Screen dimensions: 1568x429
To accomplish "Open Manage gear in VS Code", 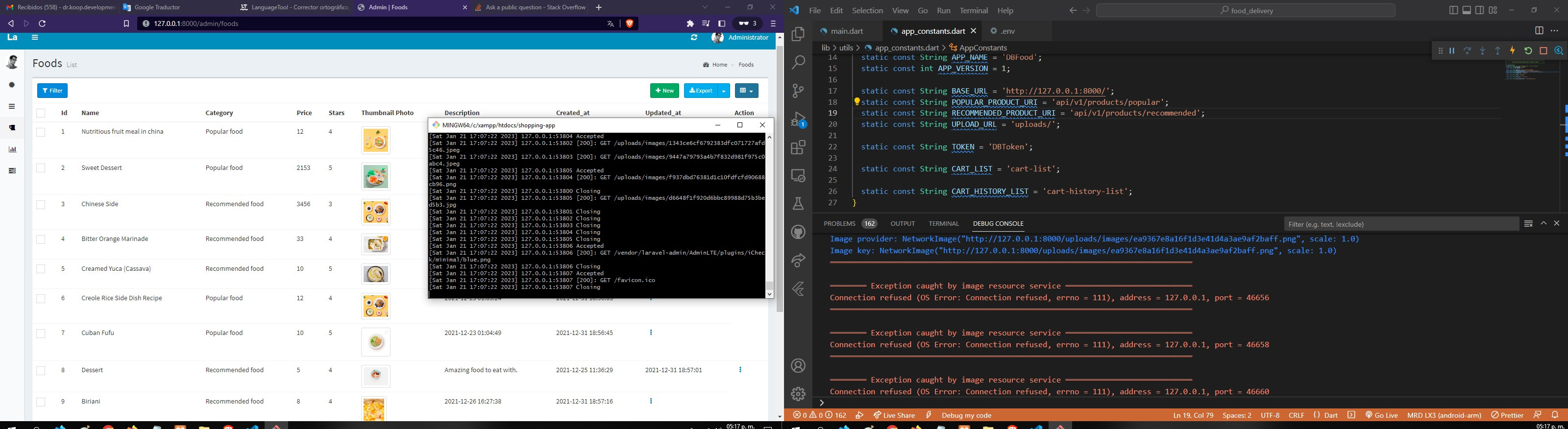I will pyautogui.click(x=798, y=394).
